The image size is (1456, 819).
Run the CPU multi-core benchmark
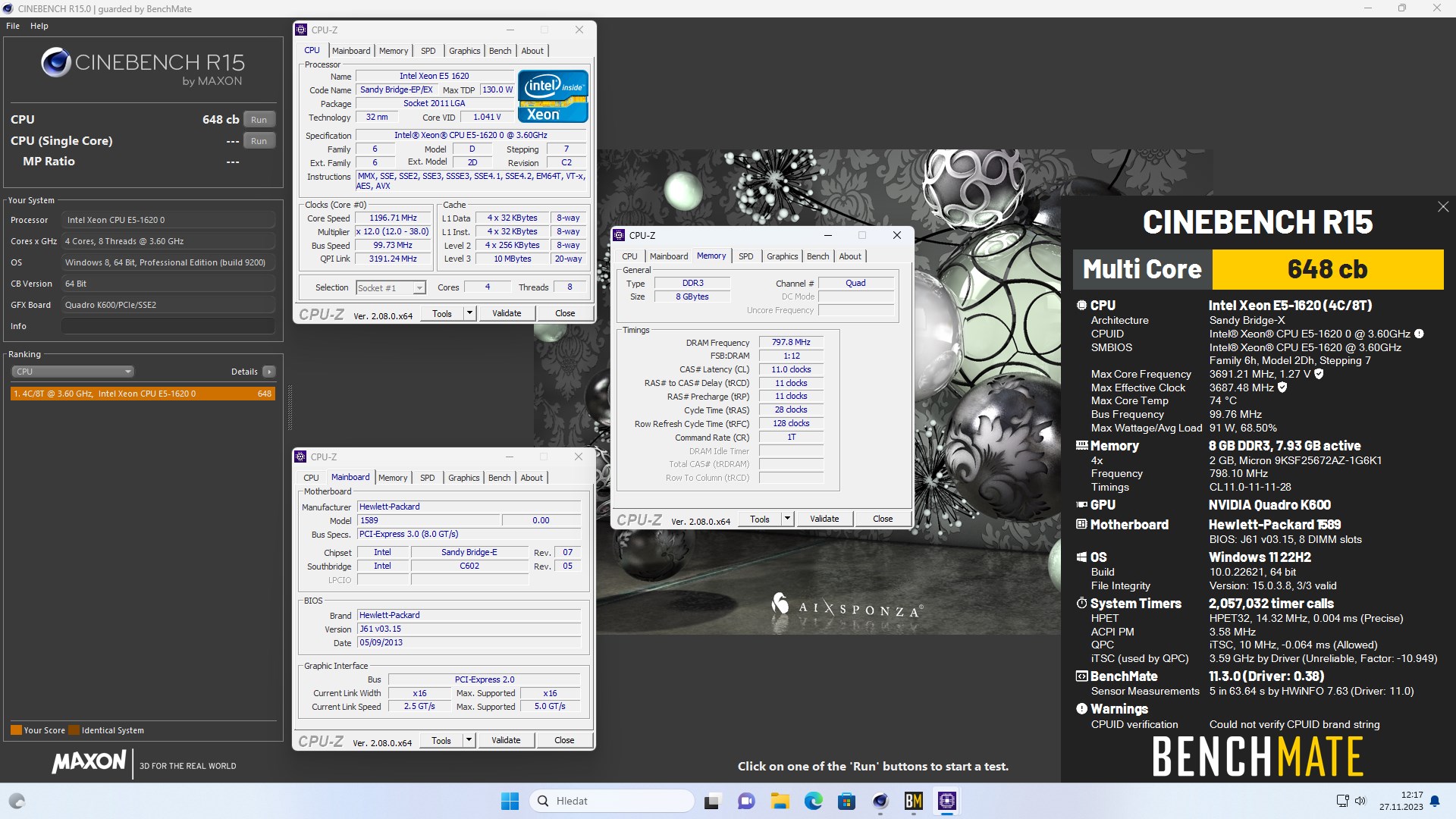(259, 120)
